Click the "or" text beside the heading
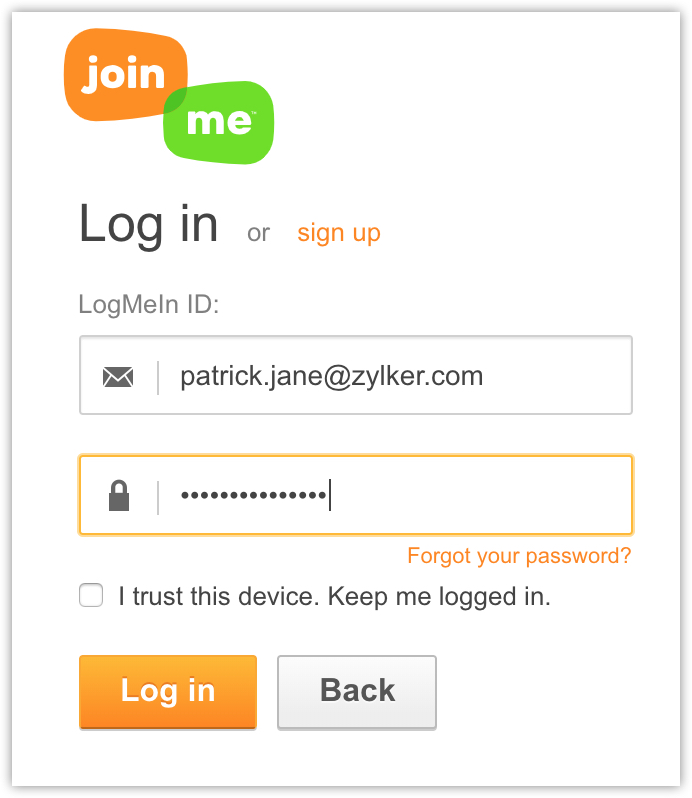 point(259,234)
